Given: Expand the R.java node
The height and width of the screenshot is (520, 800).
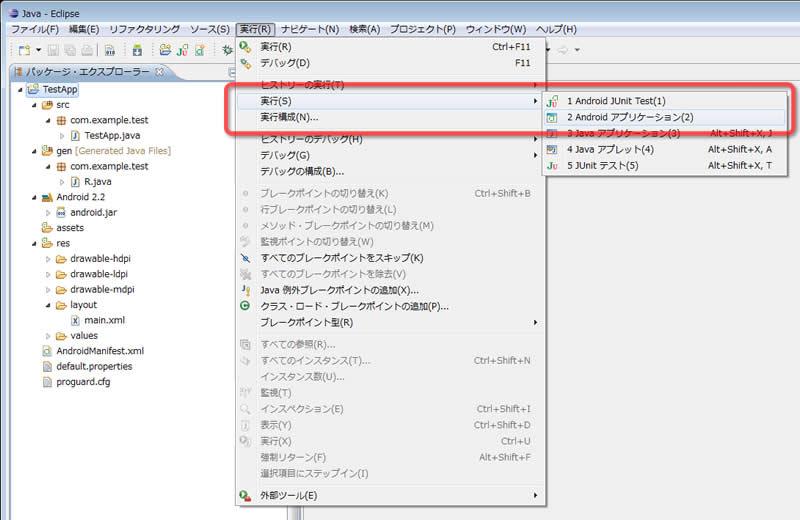Looking at the screenshot, I should click(x=62, y=182).
